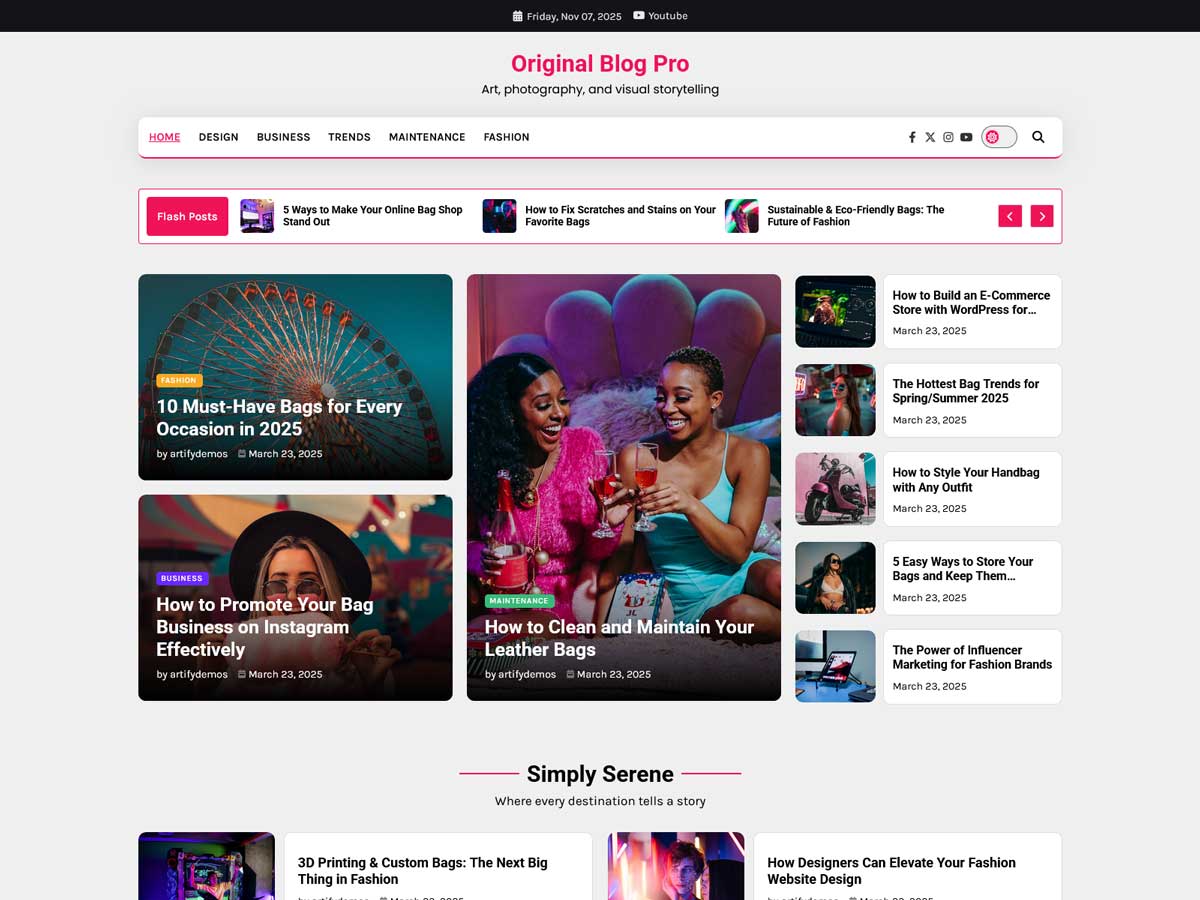Viewport: 1200px width, 900px height.
Task: Click thumbnail of Sustainable Bags flash post
Action: [741, 216]
